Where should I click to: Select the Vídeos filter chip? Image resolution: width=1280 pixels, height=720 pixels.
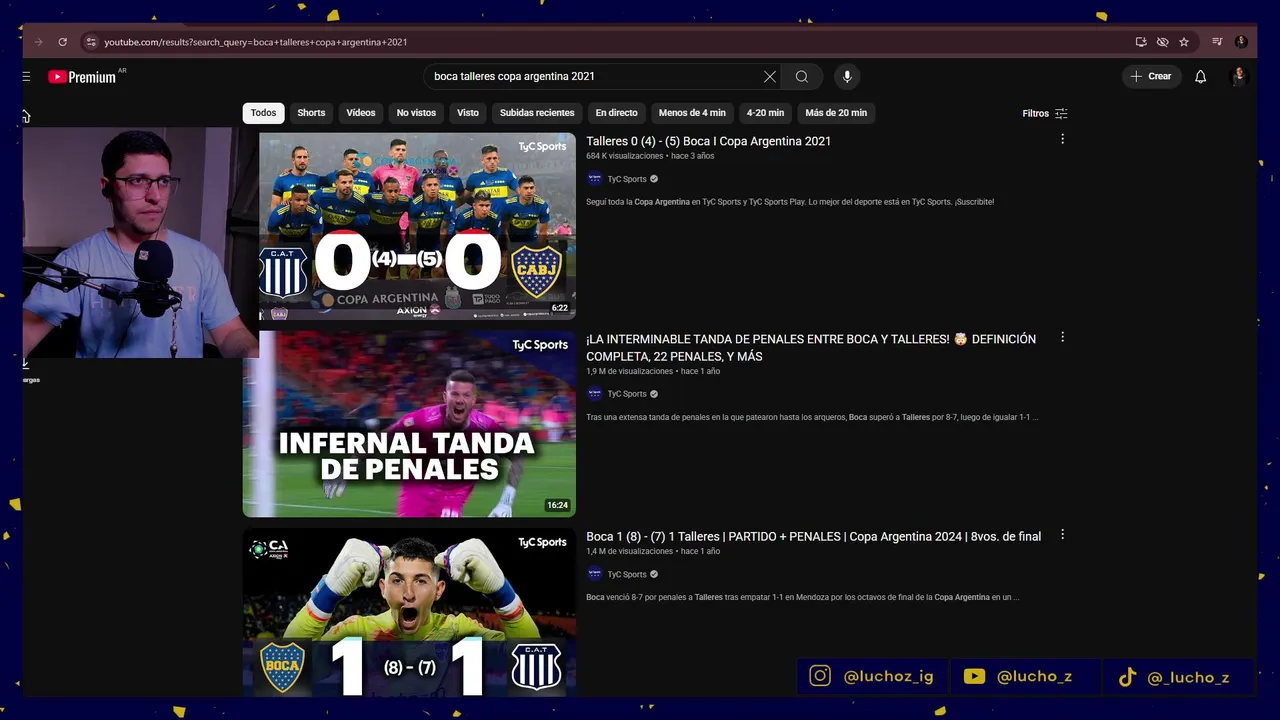(x=361, y=113)
